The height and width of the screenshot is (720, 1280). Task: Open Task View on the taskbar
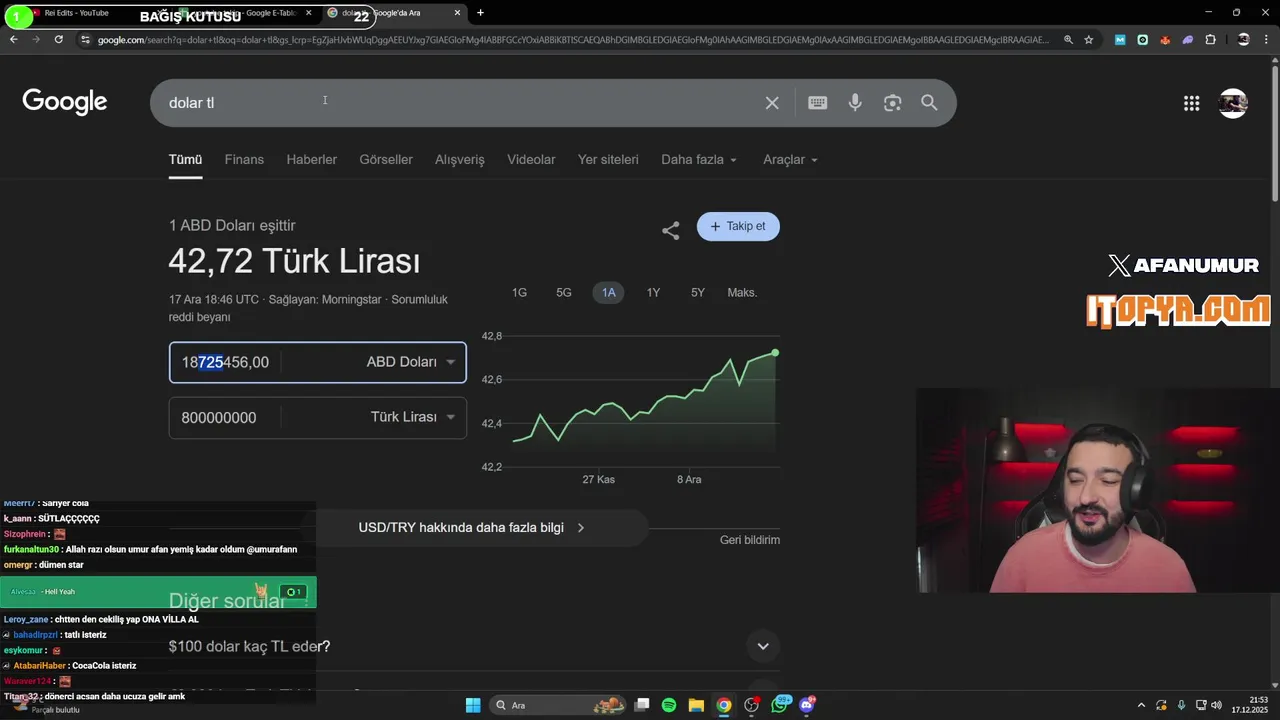pyautogui.click(x=642, y=705)
